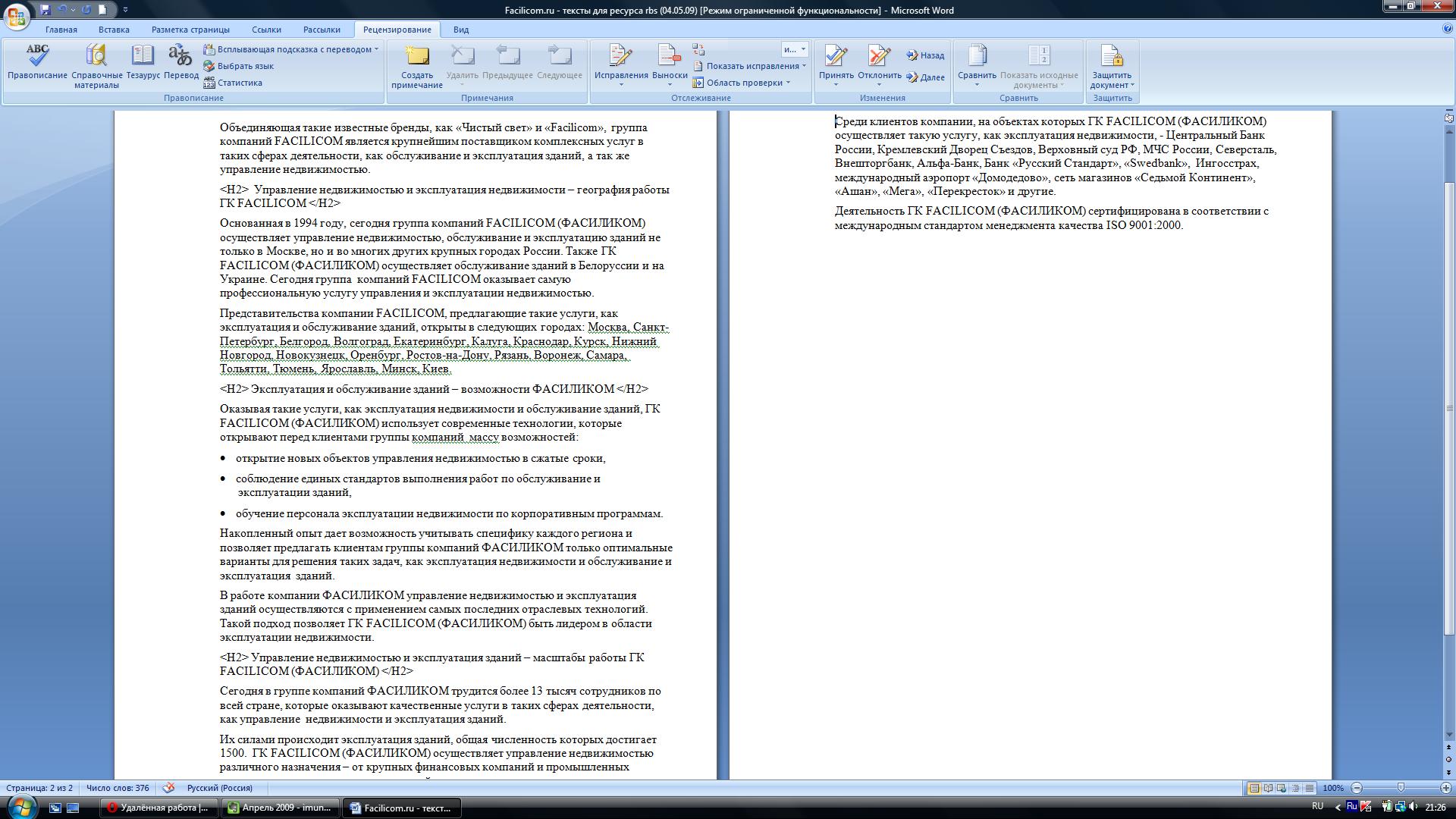The height and width of the screenshot is (819, 1456).
Task: Go to next change with Далее
Action: pyautogui.click(x=925, y=77)
